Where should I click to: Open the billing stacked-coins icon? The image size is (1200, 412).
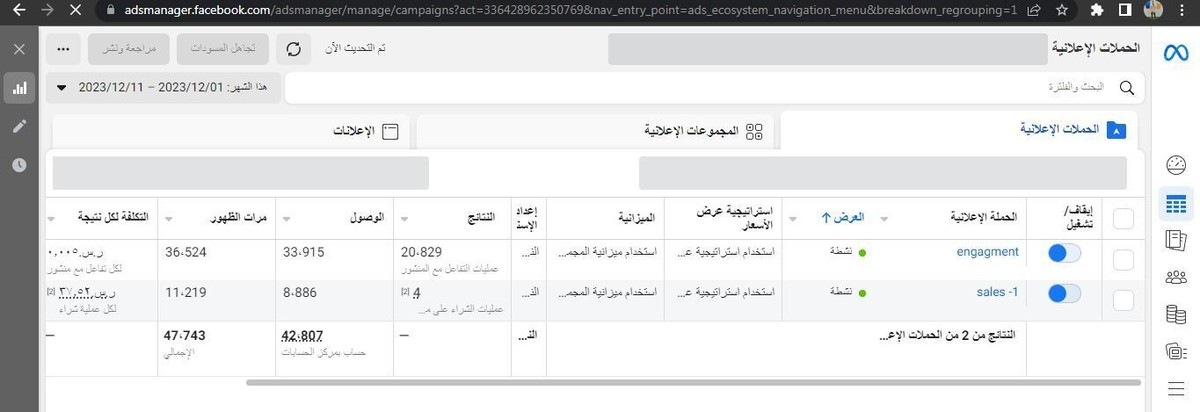[1176, 314]
